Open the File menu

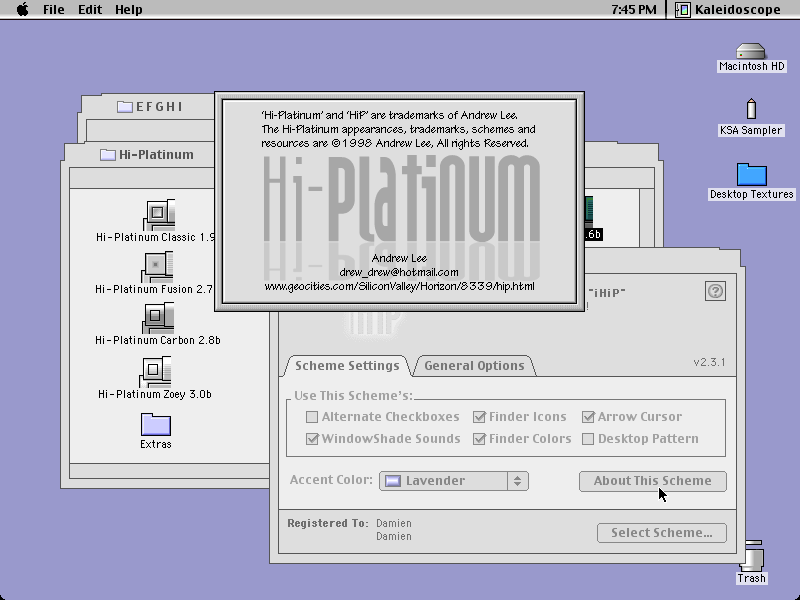[x=54, y=9]
